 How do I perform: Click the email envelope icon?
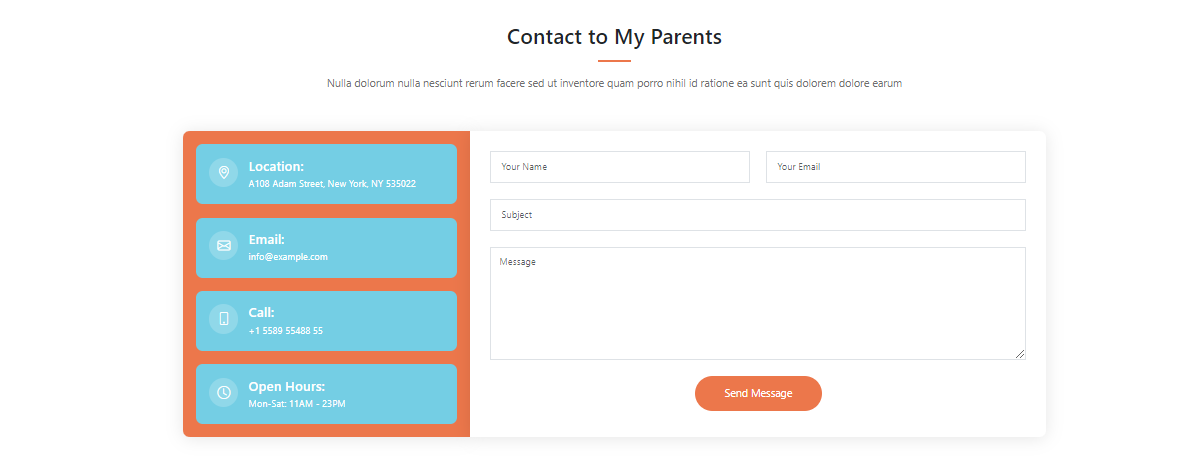pos(224,246)
